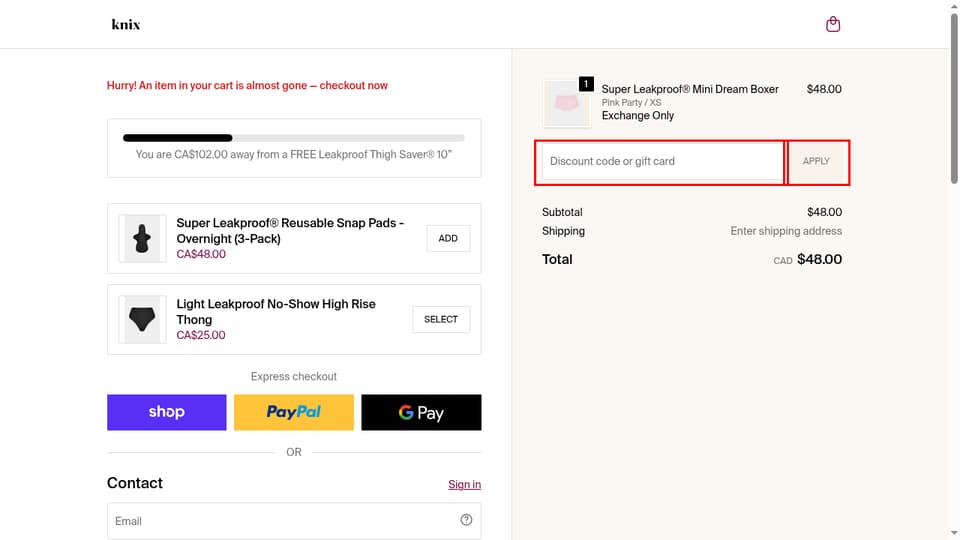Add Super Leakproof Reusable Snap Pads
960x540 pixels.
pyautogui.click(x=448, y=238)
